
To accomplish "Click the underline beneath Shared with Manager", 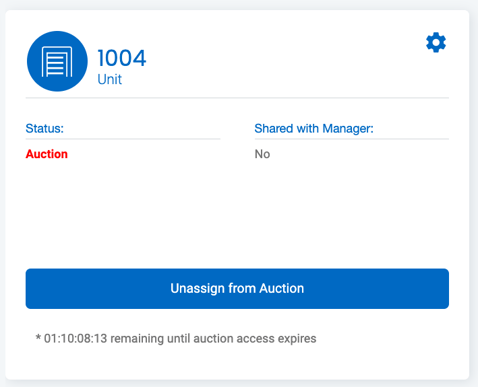I will pos(352,139).
